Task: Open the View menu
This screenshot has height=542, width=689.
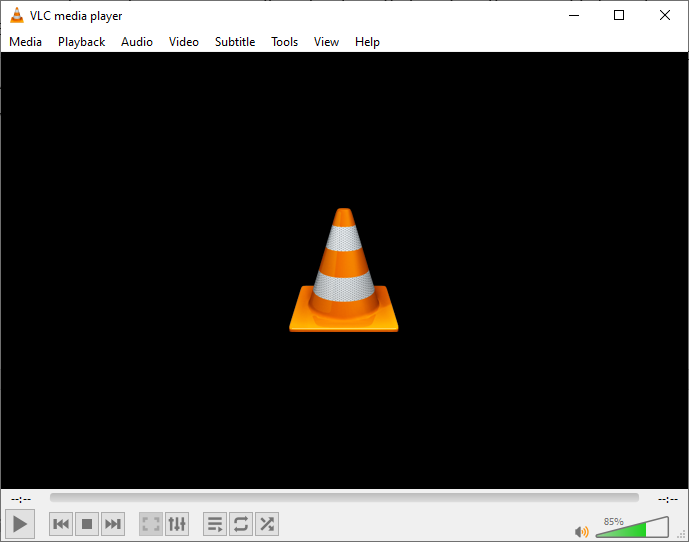Action: [x=326, y=42]
